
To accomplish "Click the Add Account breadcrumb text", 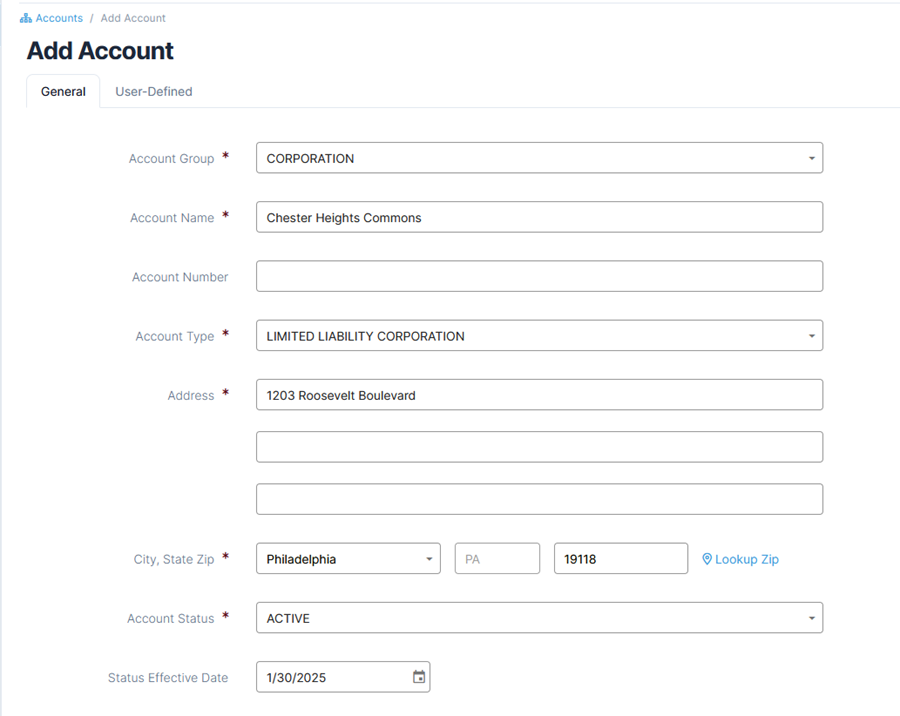I will tap(133, 18).
